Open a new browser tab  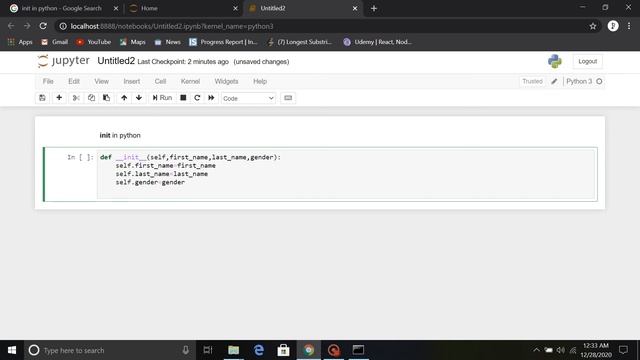point(374,8)
